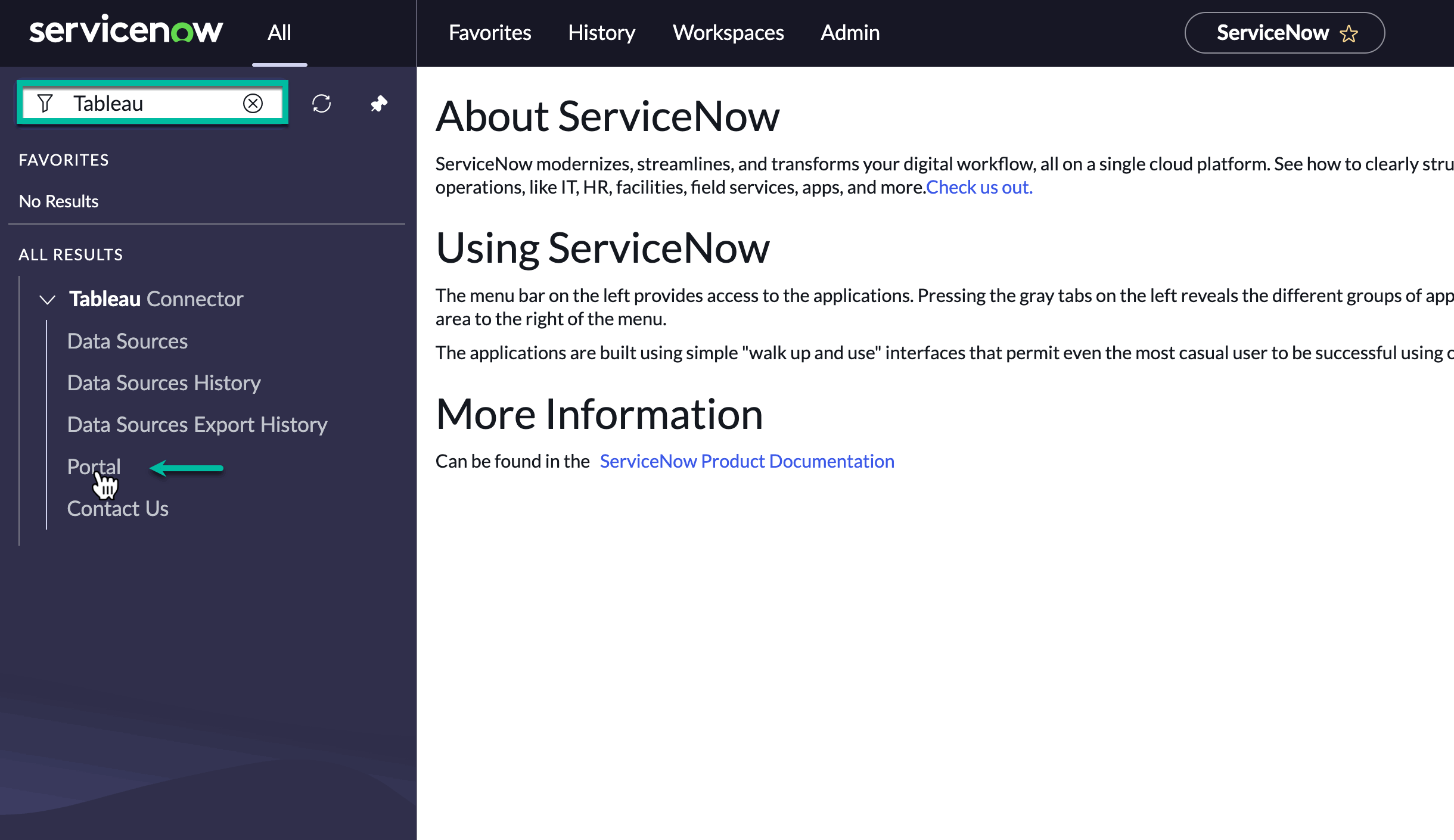Image resolution: width=1454 pixels, height=840 pixels.
Task: Open the Contact Us page
Action: 117,508
